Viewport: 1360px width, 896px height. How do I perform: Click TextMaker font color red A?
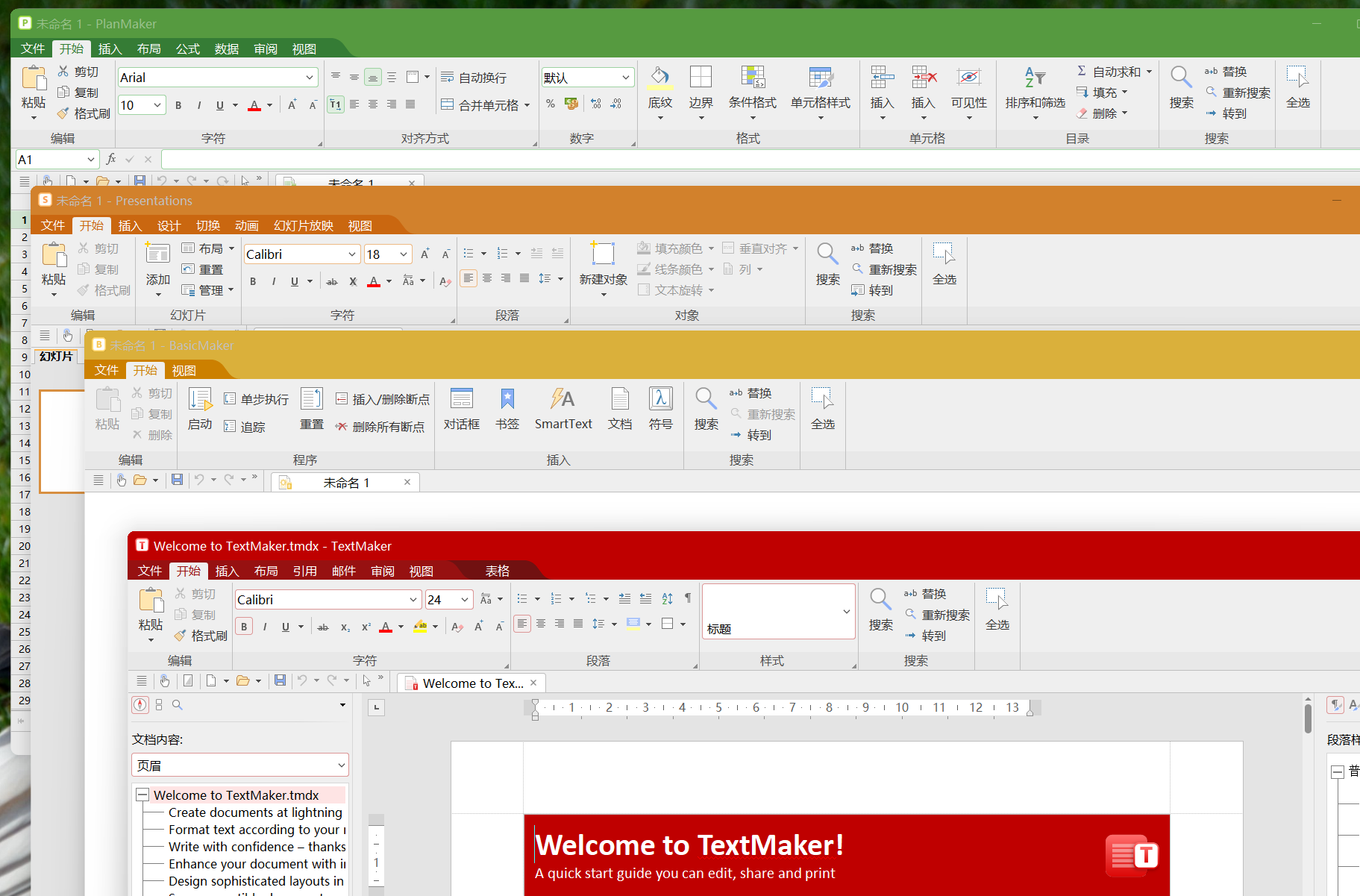click(x=386, y=627)
